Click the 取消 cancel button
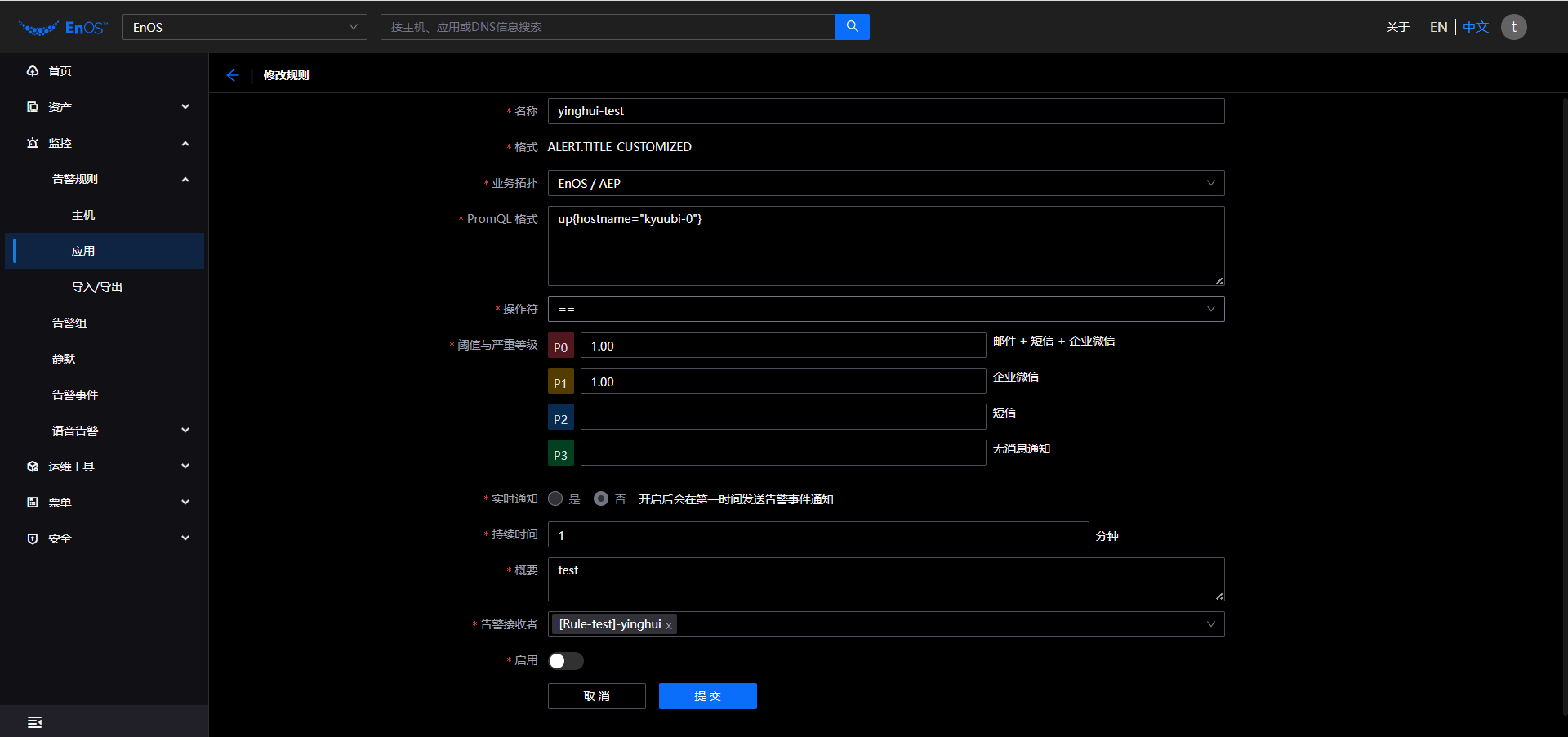The width and height of the screenshot is (1568, 737). click(x=597, y=696)
